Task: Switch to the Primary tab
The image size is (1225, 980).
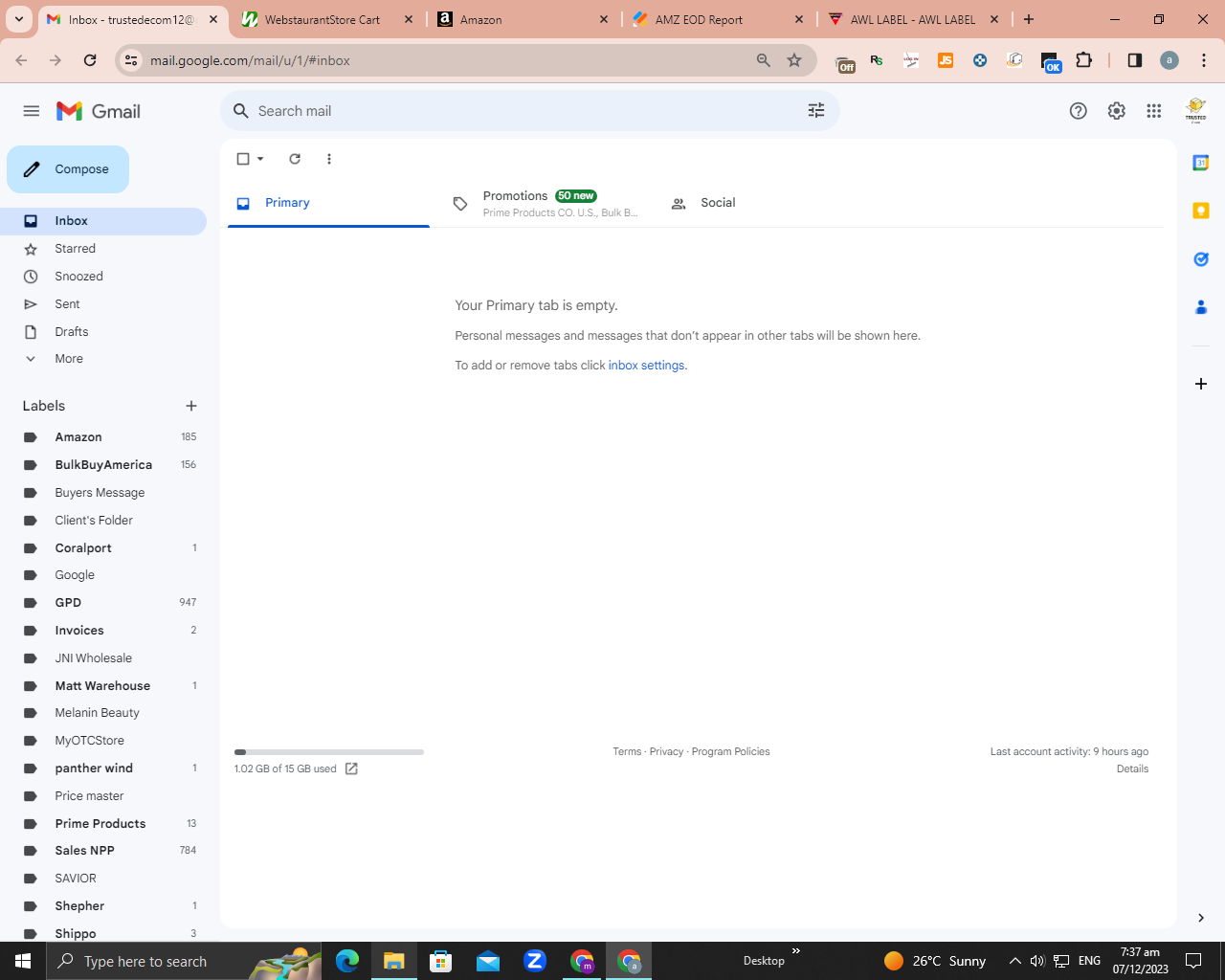Action: [328, 203]
